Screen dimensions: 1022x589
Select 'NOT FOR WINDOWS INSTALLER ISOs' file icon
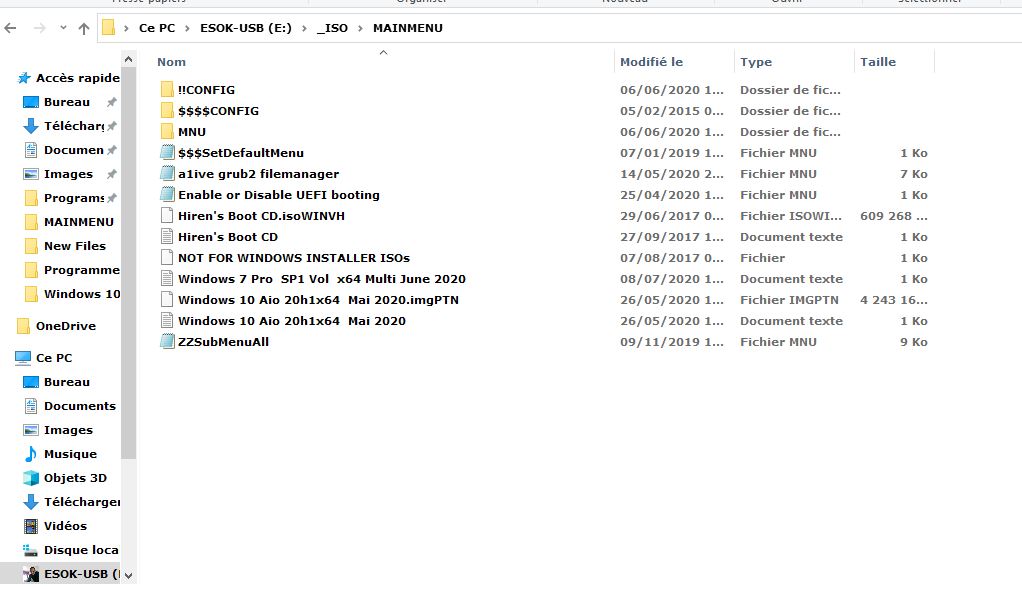click(167, 257)
